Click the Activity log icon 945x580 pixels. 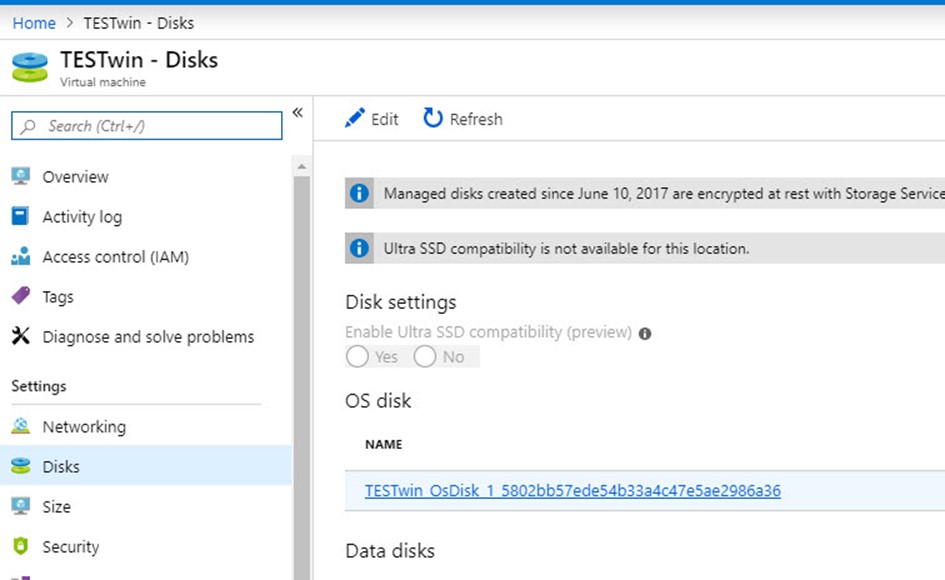(20, 217)
